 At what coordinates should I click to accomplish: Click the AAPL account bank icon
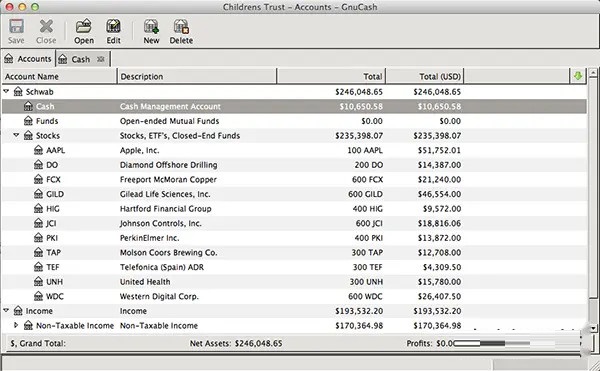coord(38,150)
